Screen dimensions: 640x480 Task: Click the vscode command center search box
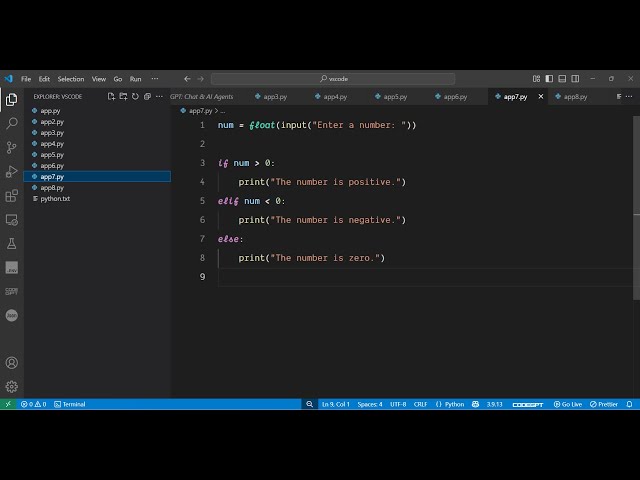click(333, 79)
